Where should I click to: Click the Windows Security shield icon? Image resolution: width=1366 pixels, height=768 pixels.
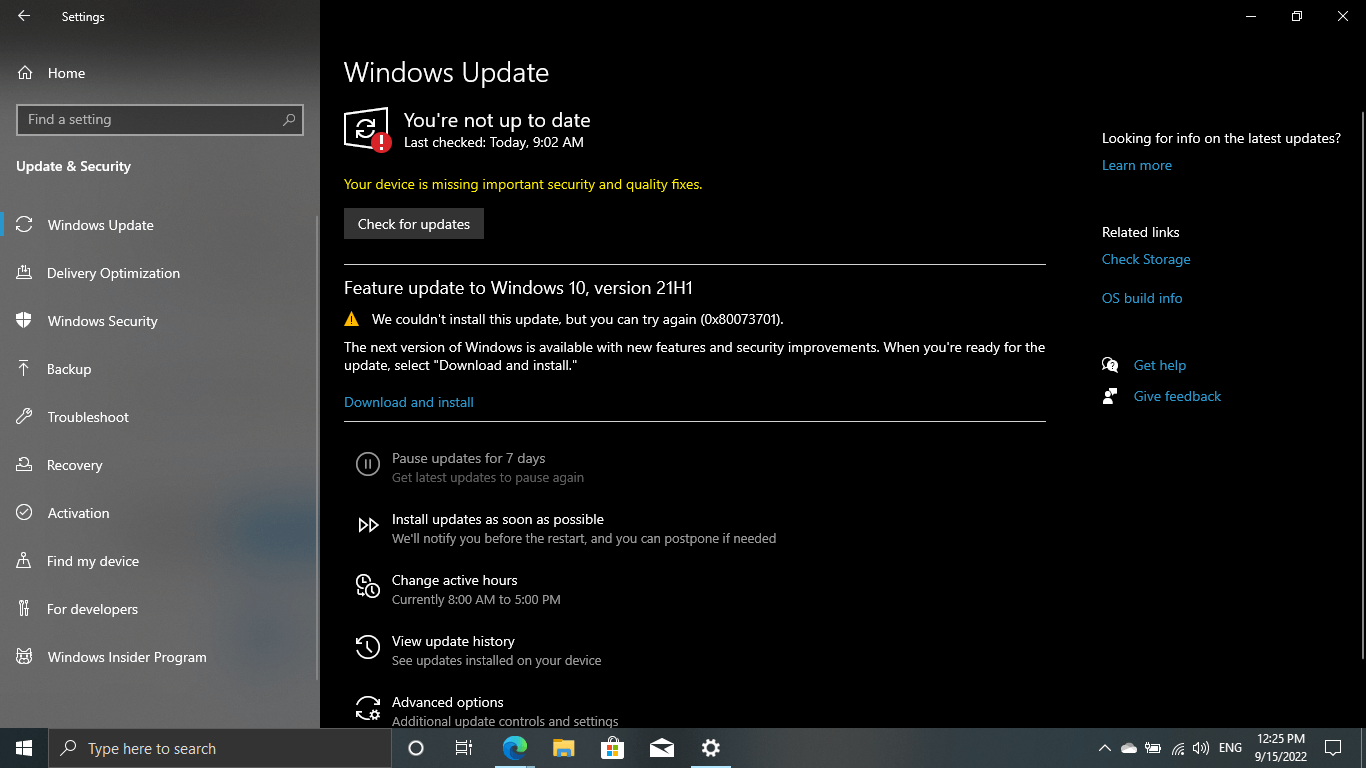[x=24, y=321]
